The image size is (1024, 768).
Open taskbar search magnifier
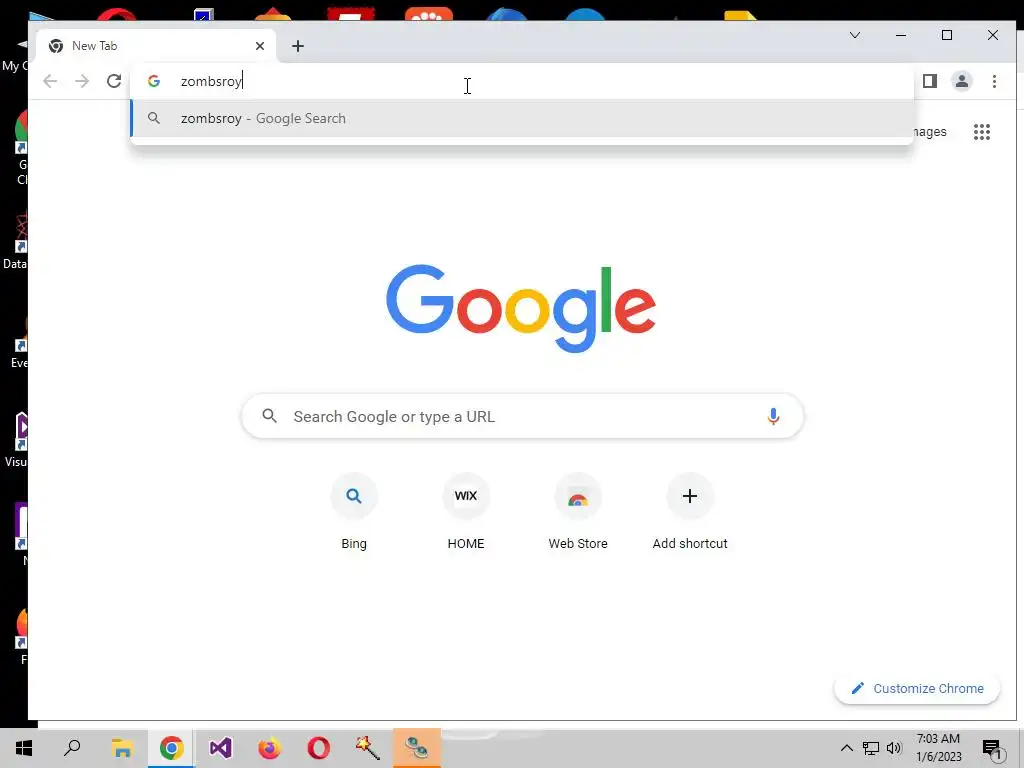coord(72,748)
